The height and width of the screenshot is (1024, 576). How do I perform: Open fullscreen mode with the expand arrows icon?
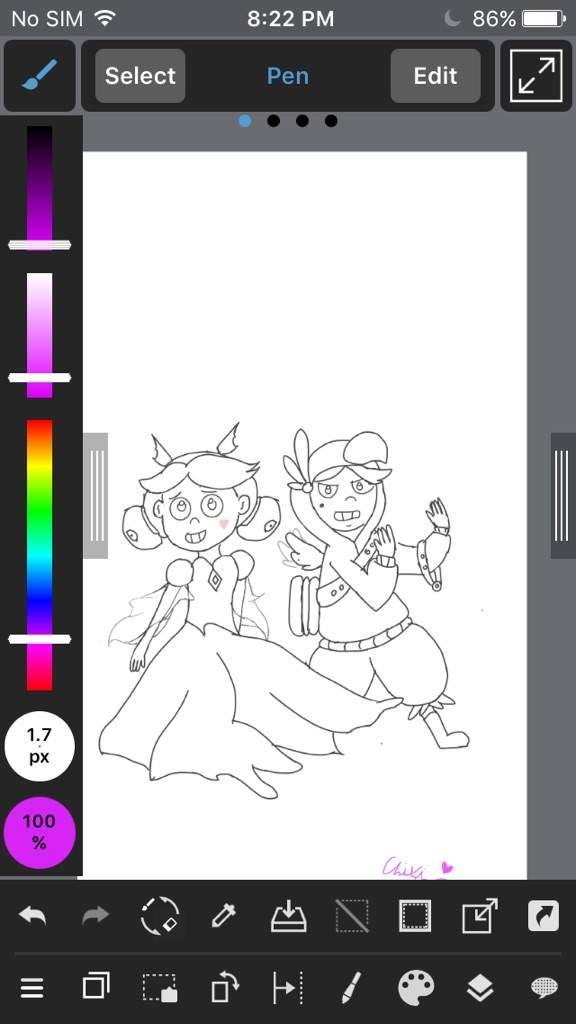click(536, 76)
